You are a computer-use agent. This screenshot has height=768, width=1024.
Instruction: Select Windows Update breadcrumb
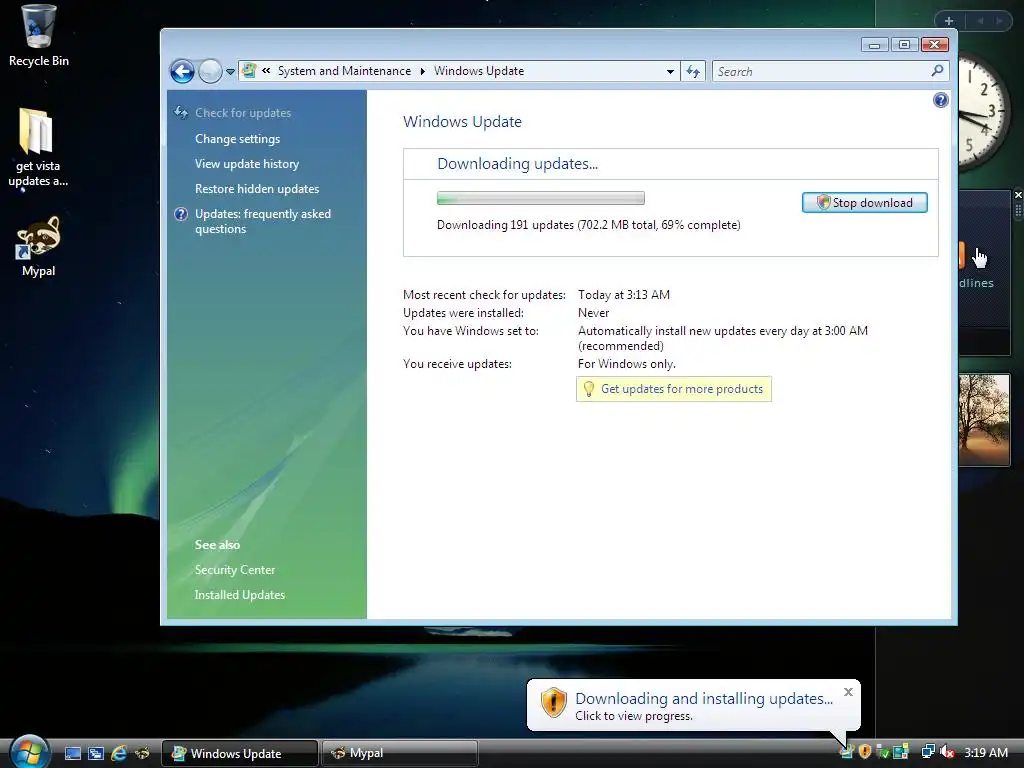[x=479, y=71]
